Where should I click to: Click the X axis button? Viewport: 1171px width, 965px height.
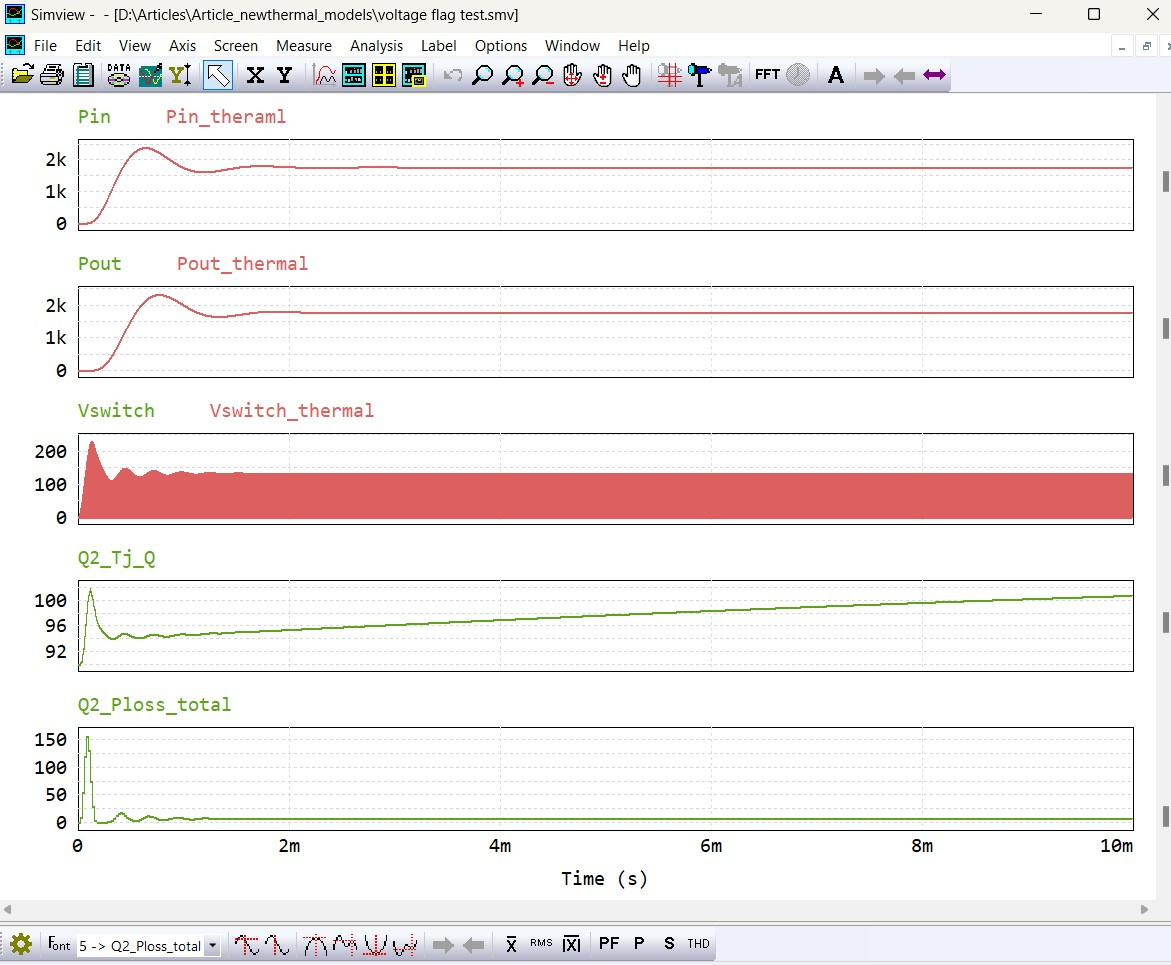tap(255, 75)
